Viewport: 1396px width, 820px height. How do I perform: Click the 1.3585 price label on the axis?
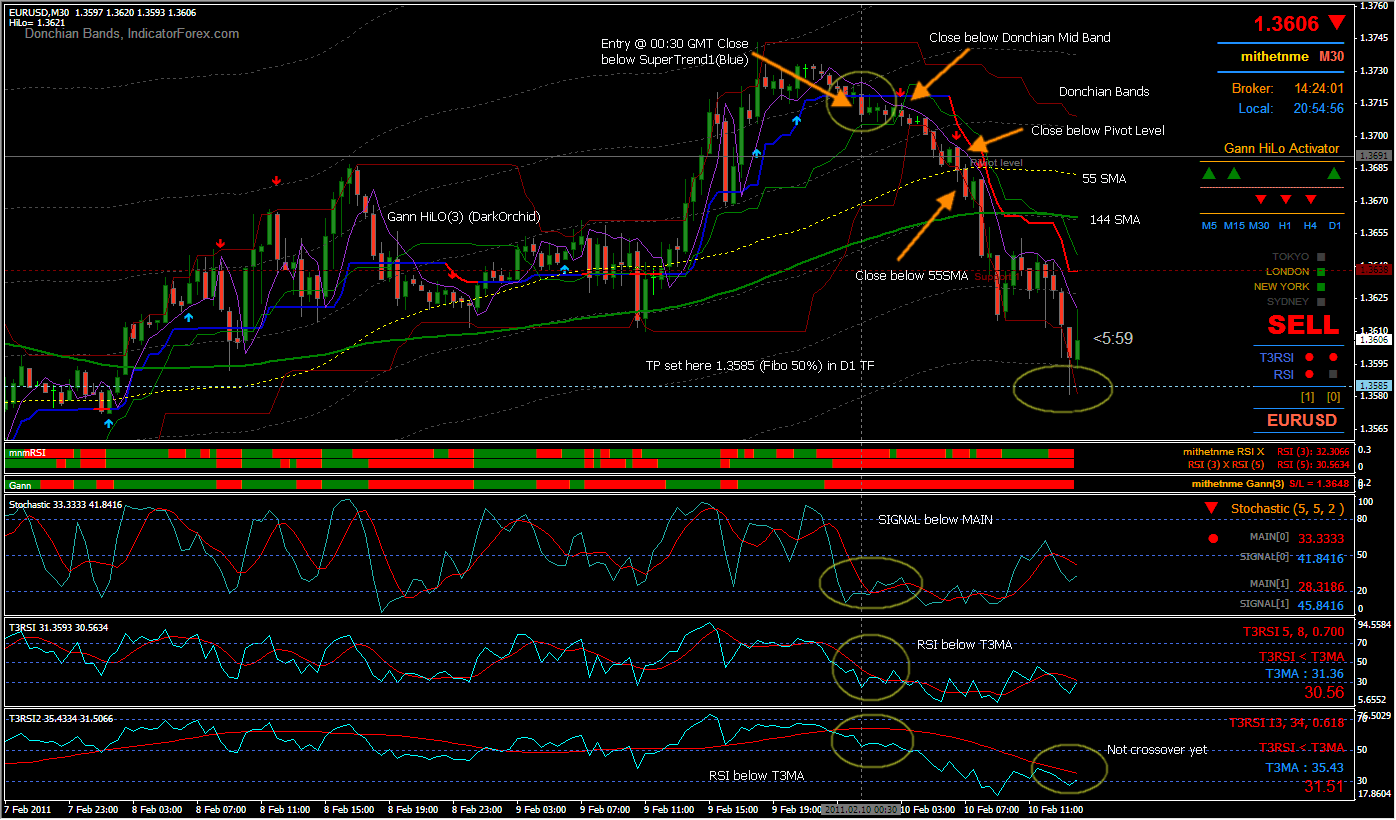[1372, 386]
